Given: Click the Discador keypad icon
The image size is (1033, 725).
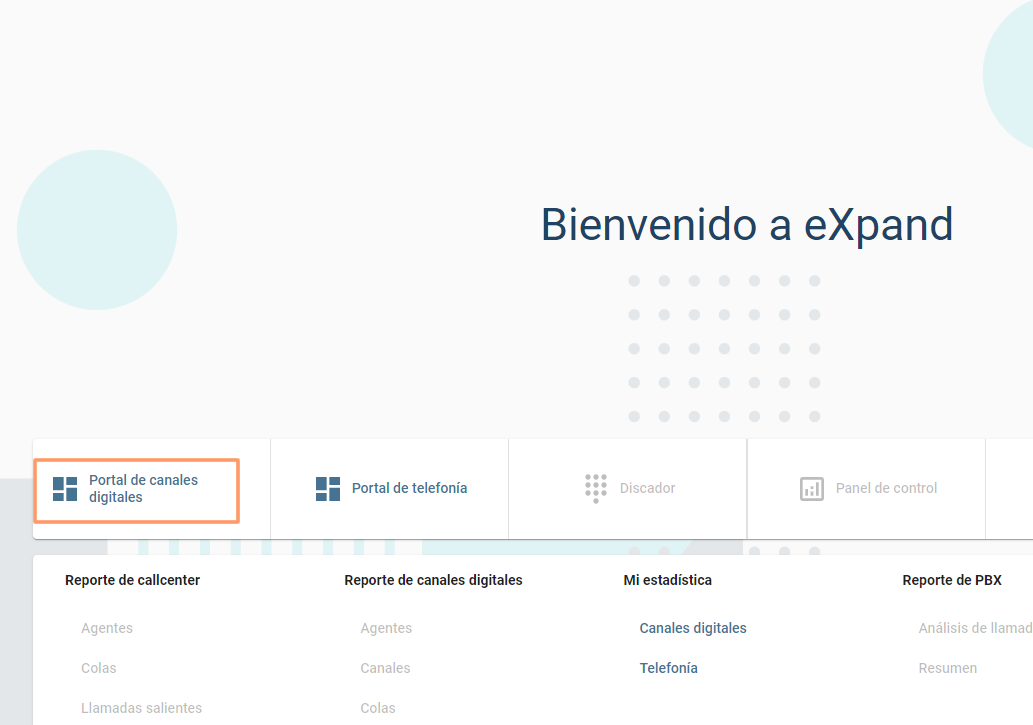Looking at the screenshot, I should click(596, 488).
